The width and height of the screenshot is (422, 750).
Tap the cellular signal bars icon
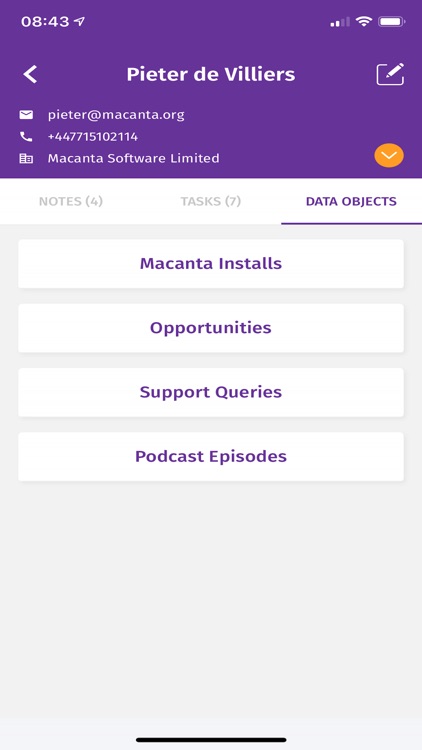coord(340,22)
